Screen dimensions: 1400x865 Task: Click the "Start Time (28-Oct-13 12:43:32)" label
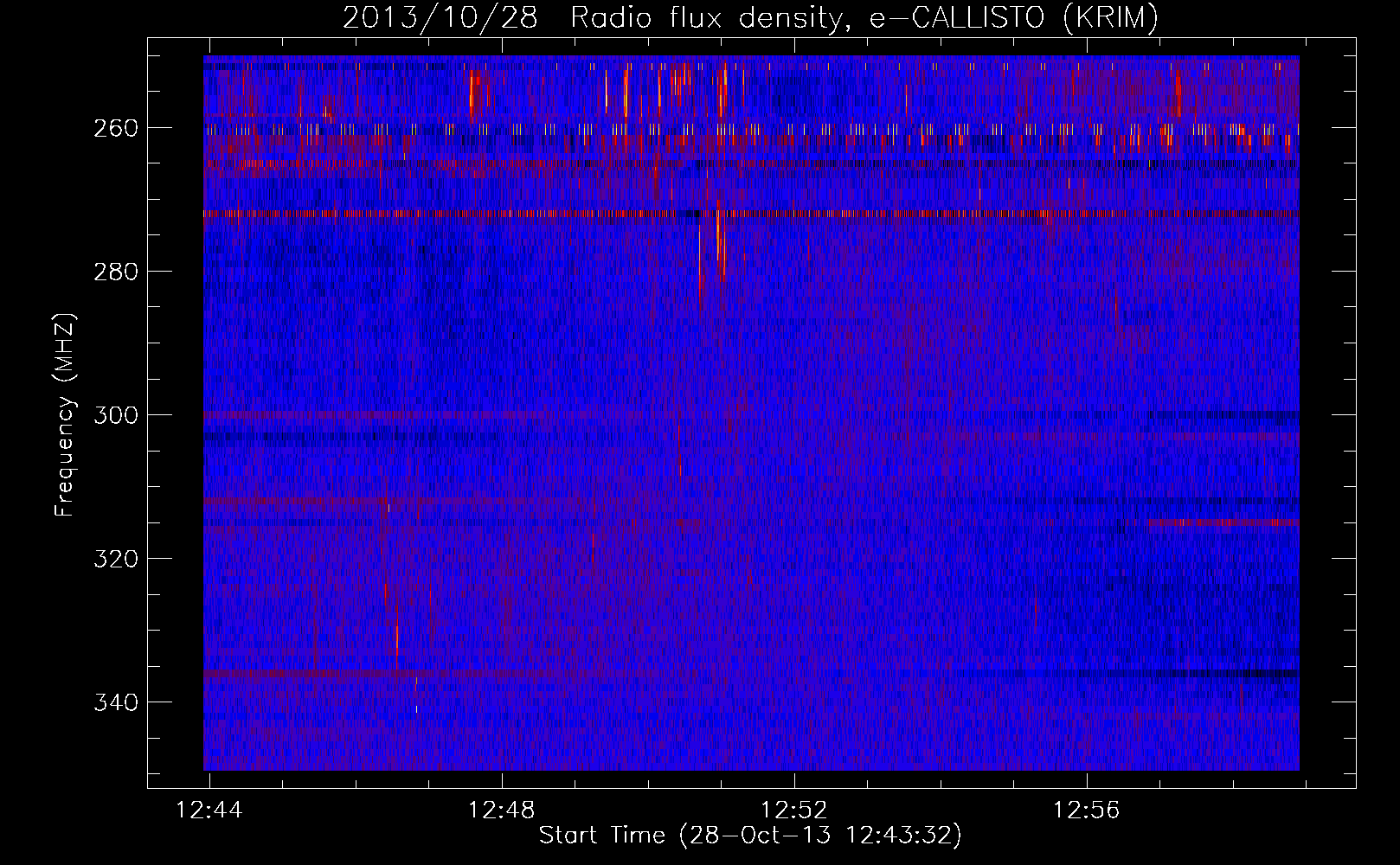click(x=750, y=835)
